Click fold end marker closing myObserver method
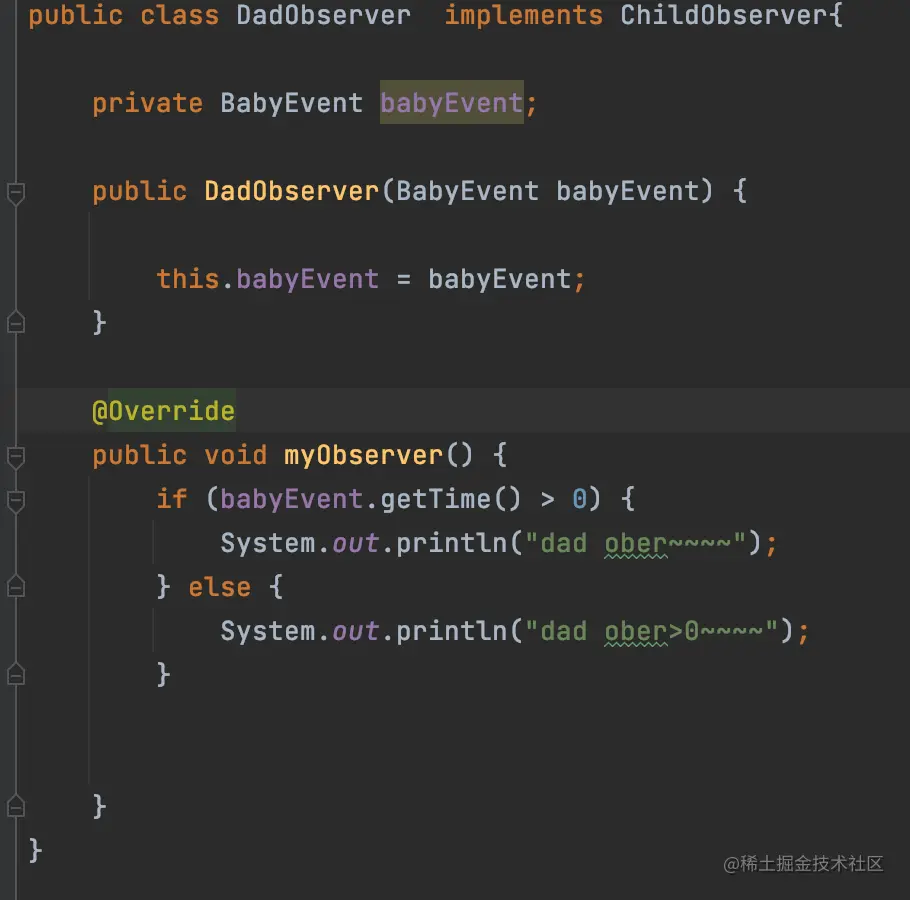The width and height of the screenshot is (910, 900). (16, 806)
